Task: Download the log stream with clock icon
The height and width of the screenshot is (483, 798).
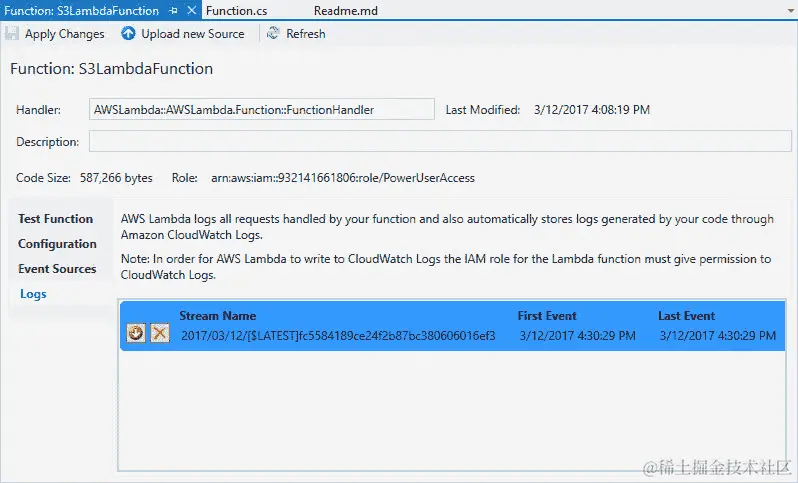Action: coord(136,333)
